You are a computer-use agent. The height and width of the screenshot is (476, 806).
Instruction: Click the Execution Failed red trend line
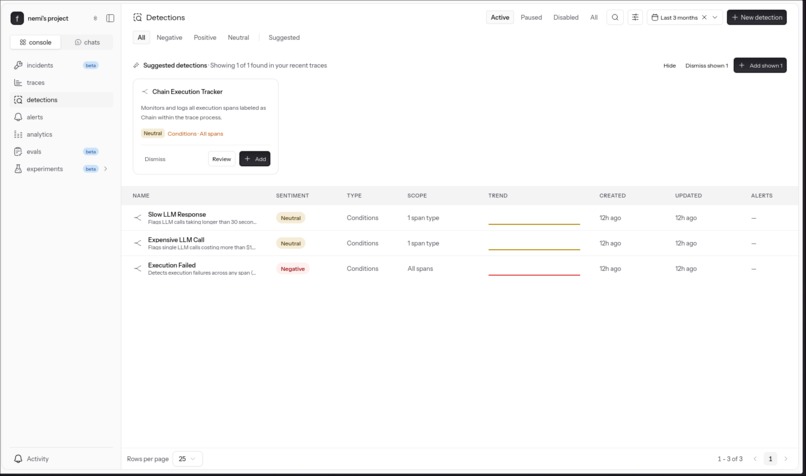pos(534,275)
